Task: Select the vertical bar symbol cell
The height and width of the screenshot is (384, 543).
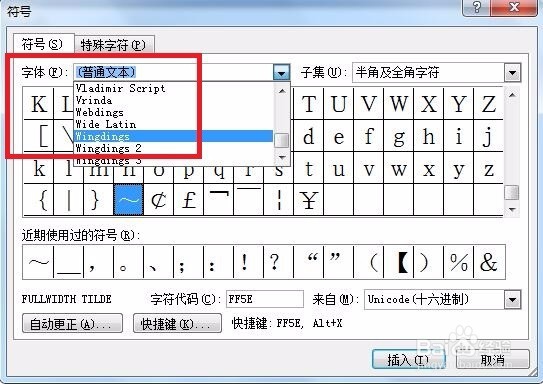Action: coord(69,200)
